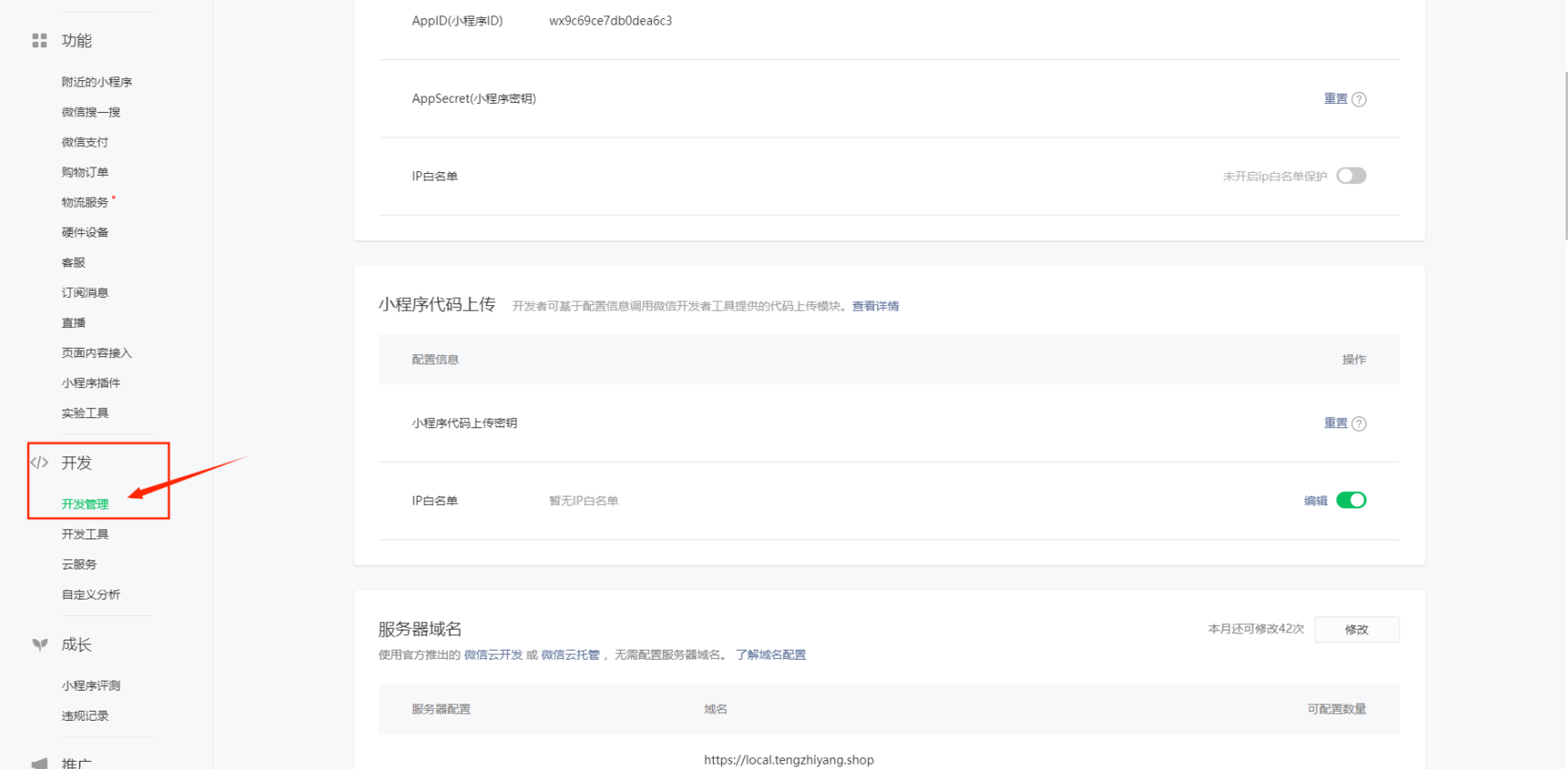Open 违规记录 in sidebar

pyautogui.click(x=85, y=715)
